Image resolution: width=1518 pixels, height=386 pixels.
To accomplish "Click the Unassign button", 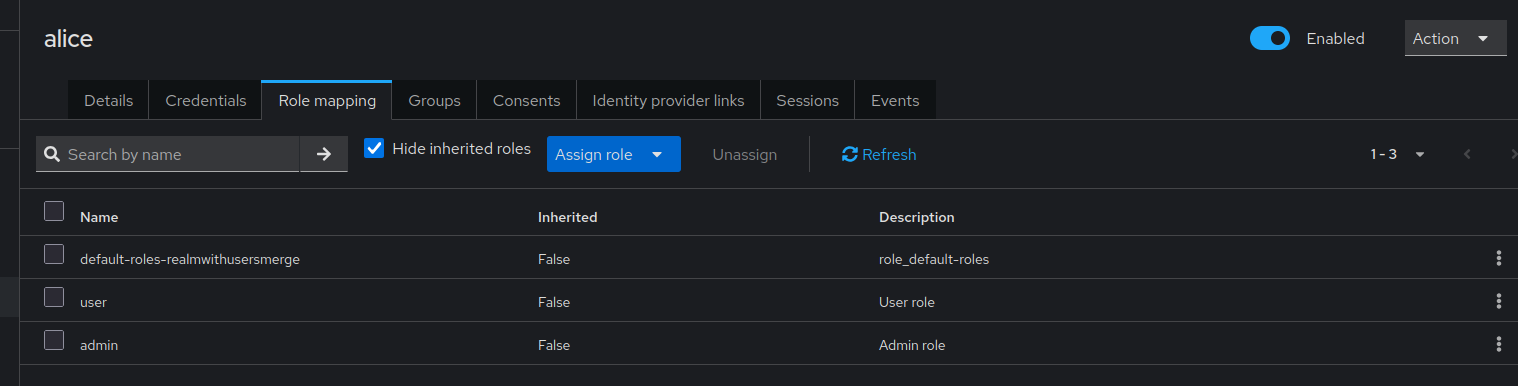I will [744, 154].
